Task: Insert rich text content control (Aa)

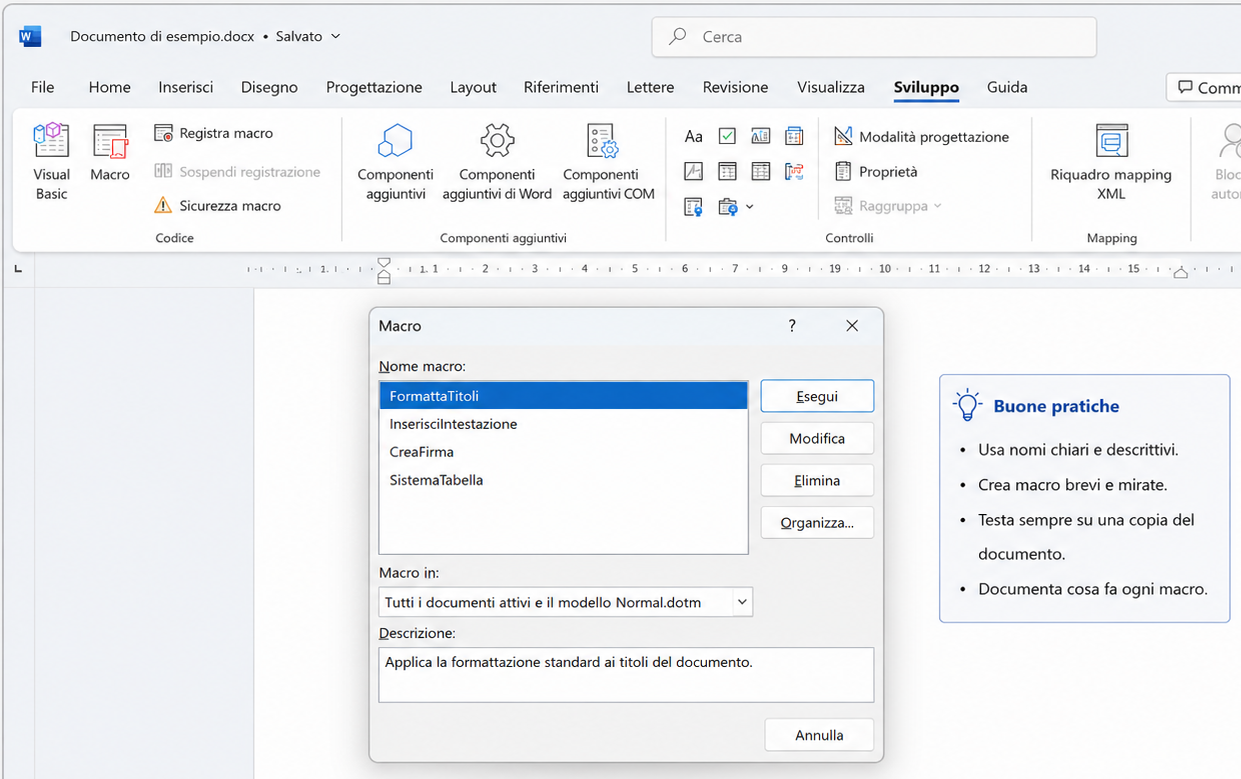Action: coord(694,136)
